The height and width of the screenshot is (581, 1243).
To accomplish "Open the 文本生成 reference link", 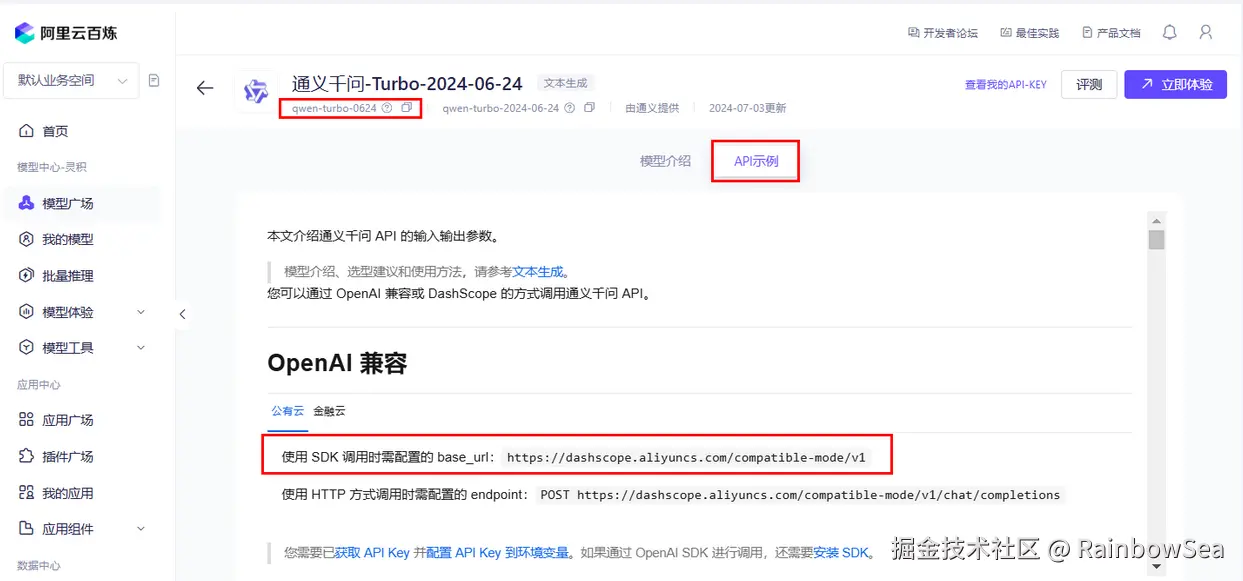I will coord(538,272).
